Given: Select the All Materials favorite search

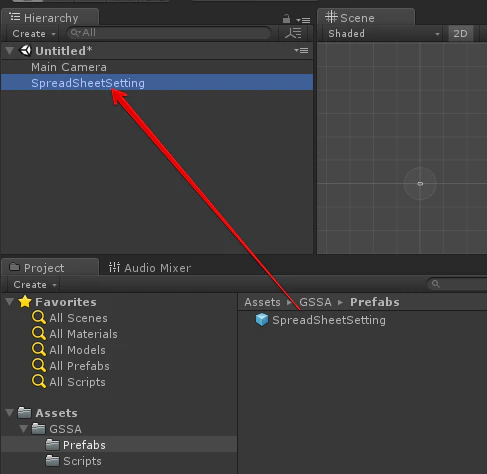Looking at the screenshot, I should click(x=83, y=334).
